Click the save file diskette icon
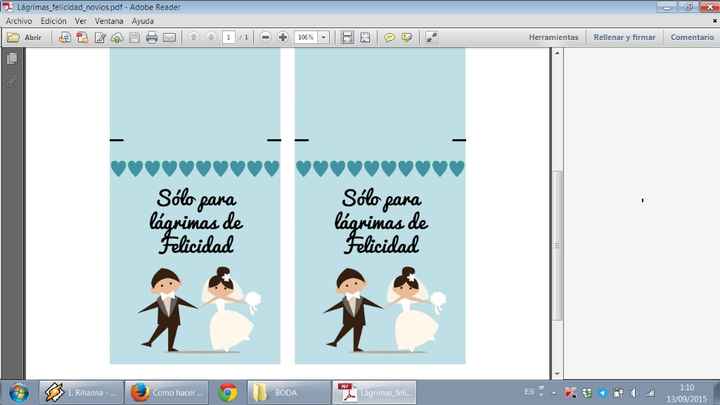Viewport: 720px width, 405px height. pos(134,38)
